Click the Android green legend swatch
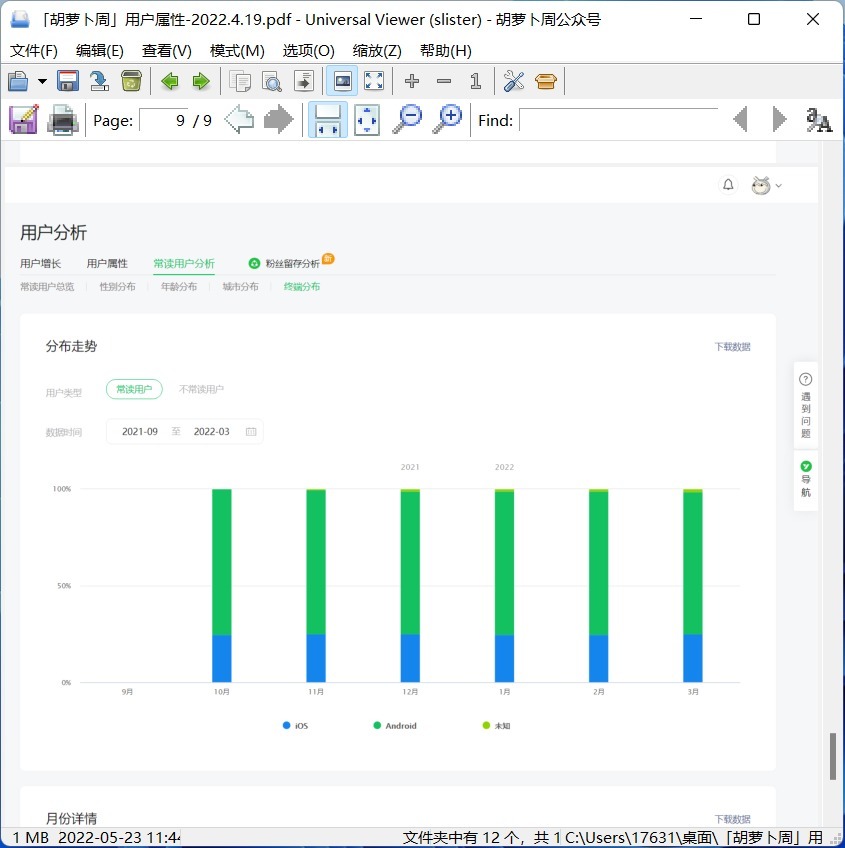845x848 pixels. pyautogui.click(x=377, y=725)
